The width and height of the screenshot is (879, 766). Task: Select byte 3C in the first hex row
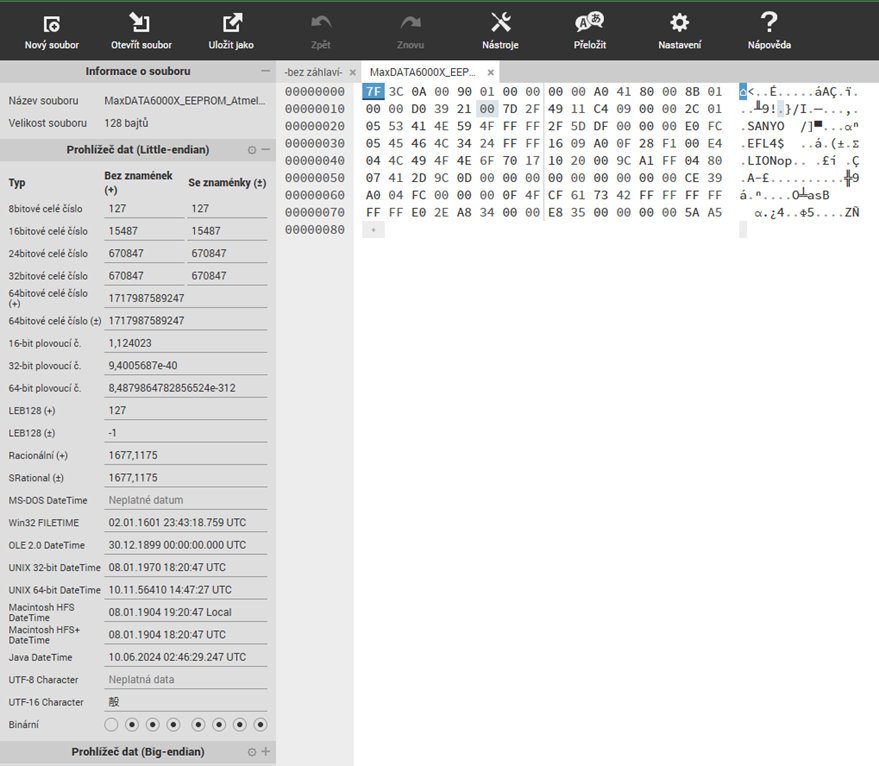click(x=396, y=91)
